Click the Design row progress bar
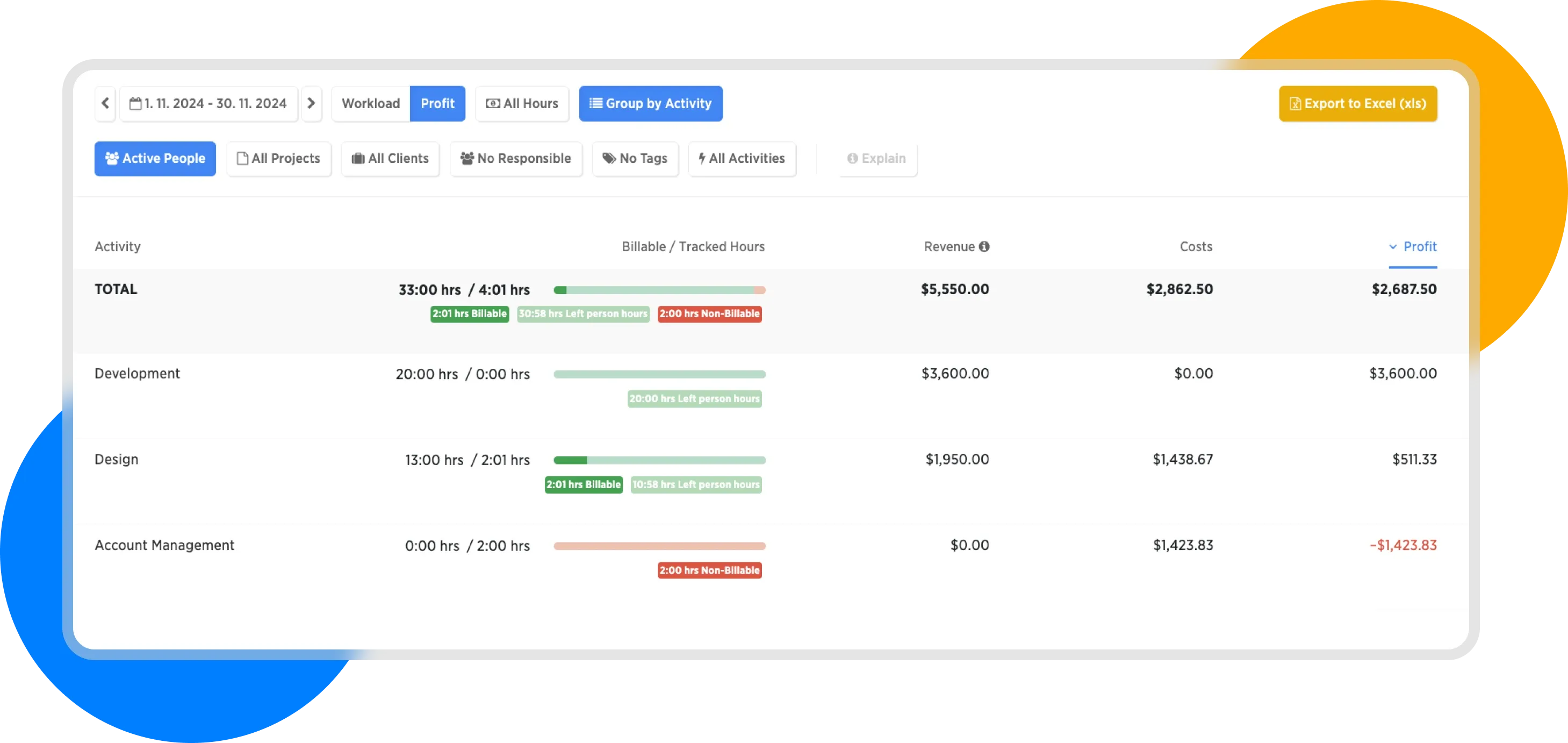 pos(659,460)
